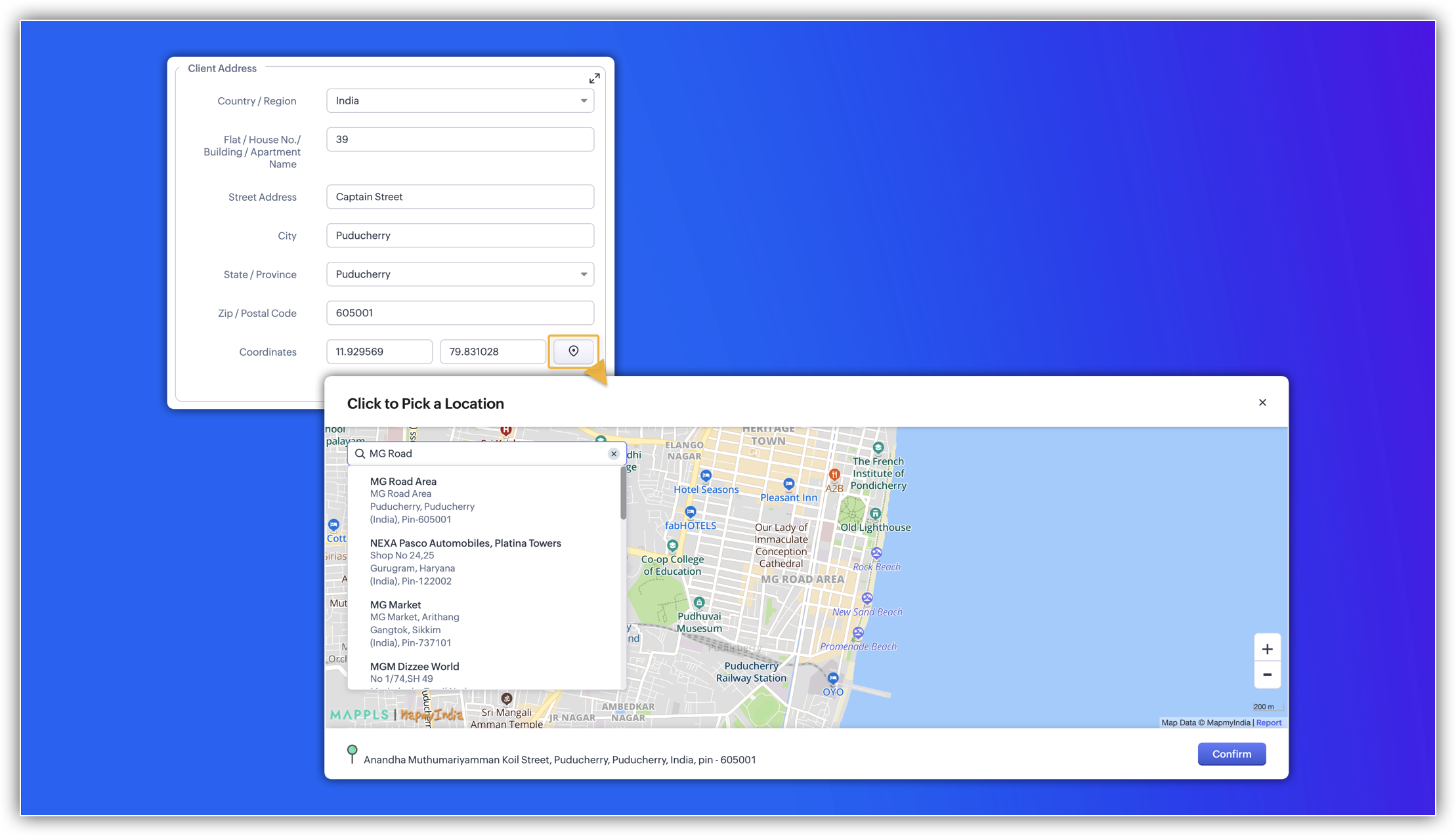1456x836 pixels.
Task: Close the location picker dialog
Action: (1262, 402)
